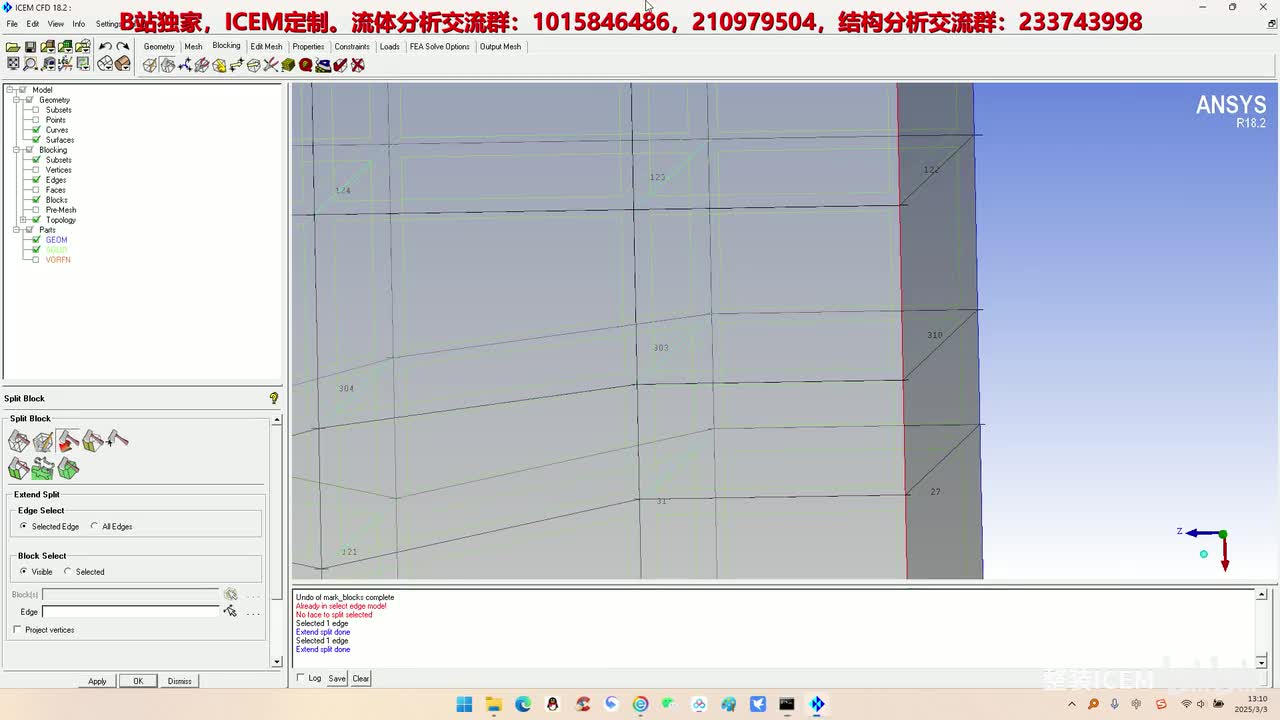Edit Block tool icon
Viewport: 1280px width, 720px height.
tap(202, 65)
